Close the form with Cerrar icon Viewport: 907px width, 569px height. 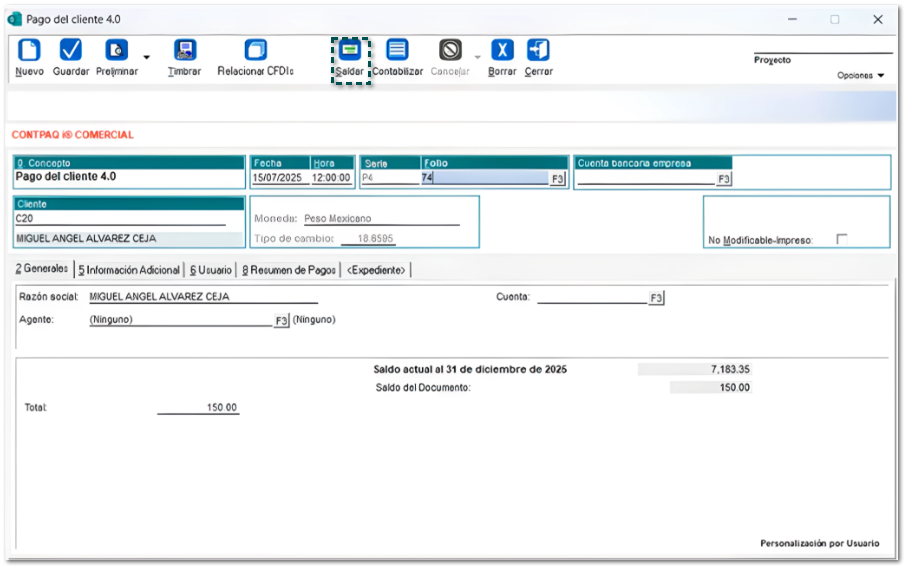538,51
